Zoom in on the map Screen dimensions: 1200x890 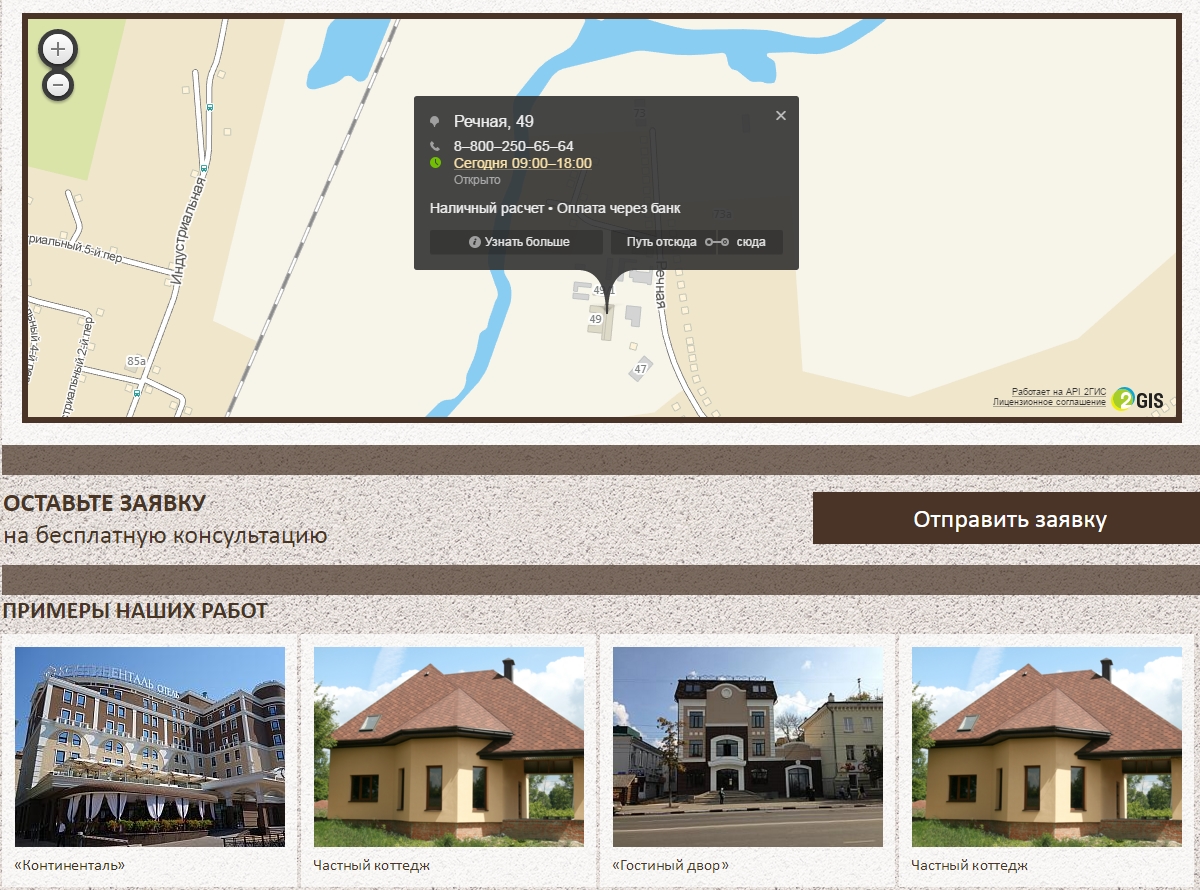click(x=58, y=48)
